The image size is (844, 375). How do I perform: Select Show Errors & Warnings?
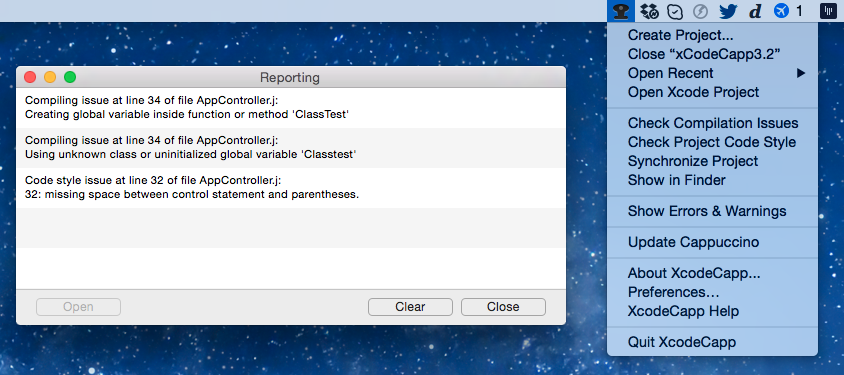[712, 211]
